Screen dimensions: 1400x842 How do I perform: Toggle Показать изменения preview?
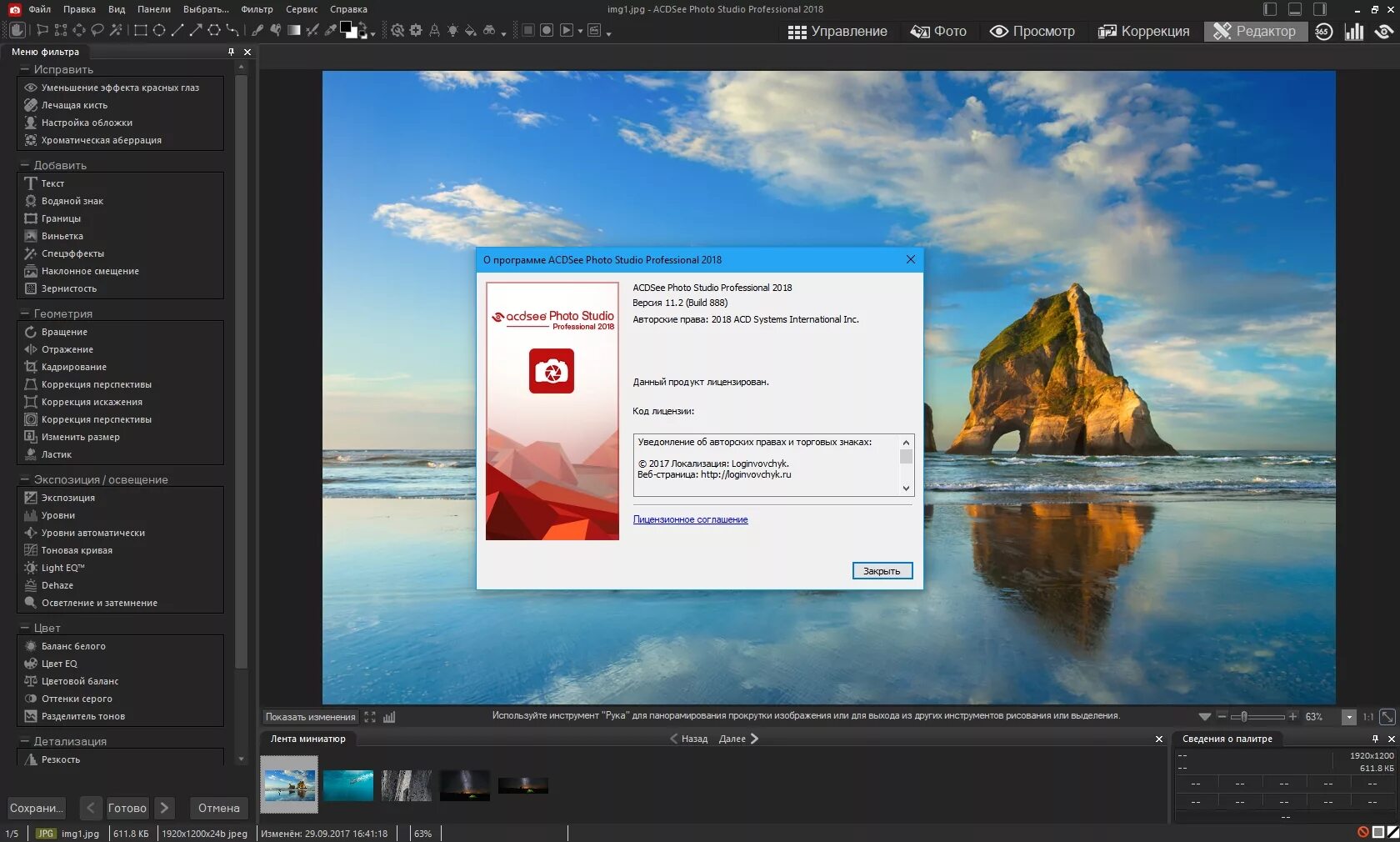click(310, 717)
